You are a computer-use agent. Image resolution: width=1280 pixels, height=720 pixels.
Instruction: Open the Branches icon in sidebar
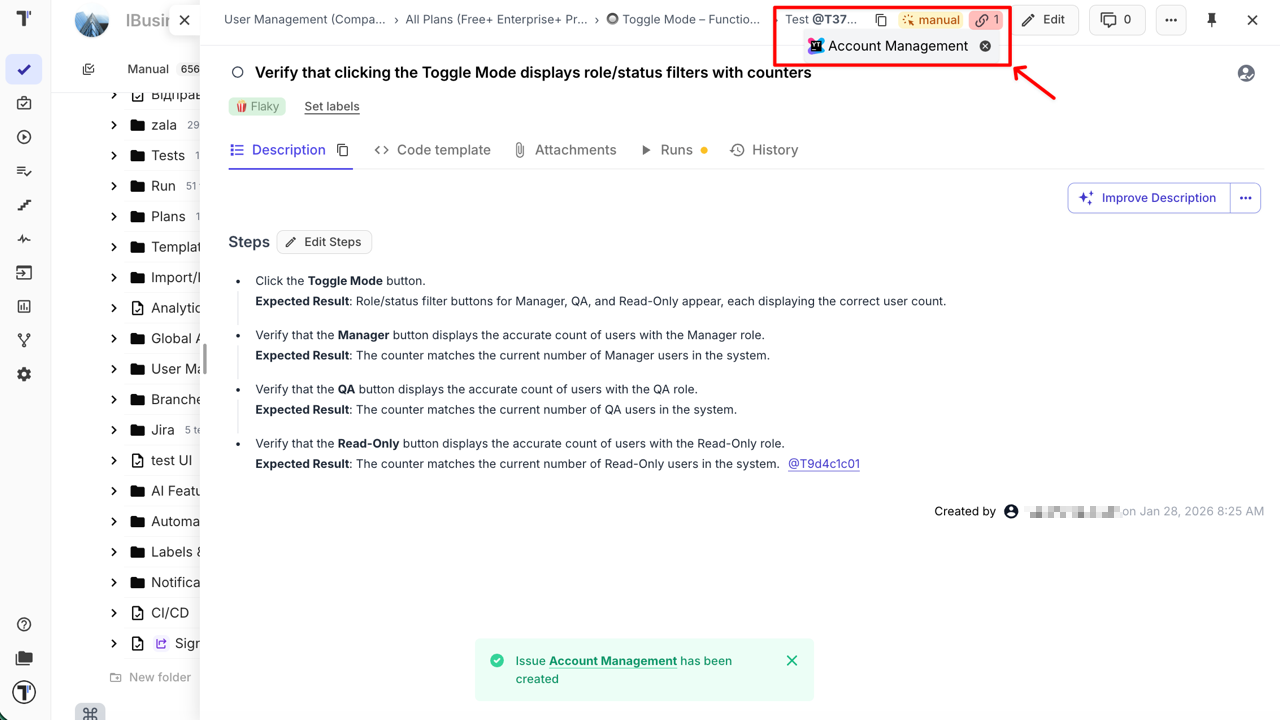24,340
